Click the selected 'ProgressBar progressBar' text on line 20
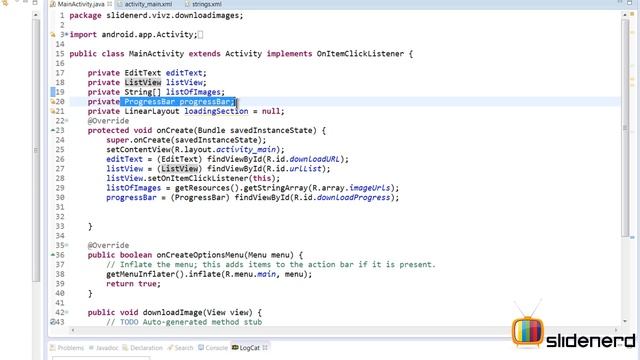 tap(178, 102)
